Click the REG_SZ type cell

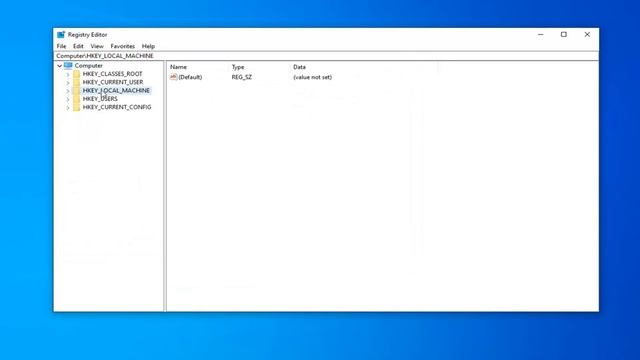tap(242, 77)
